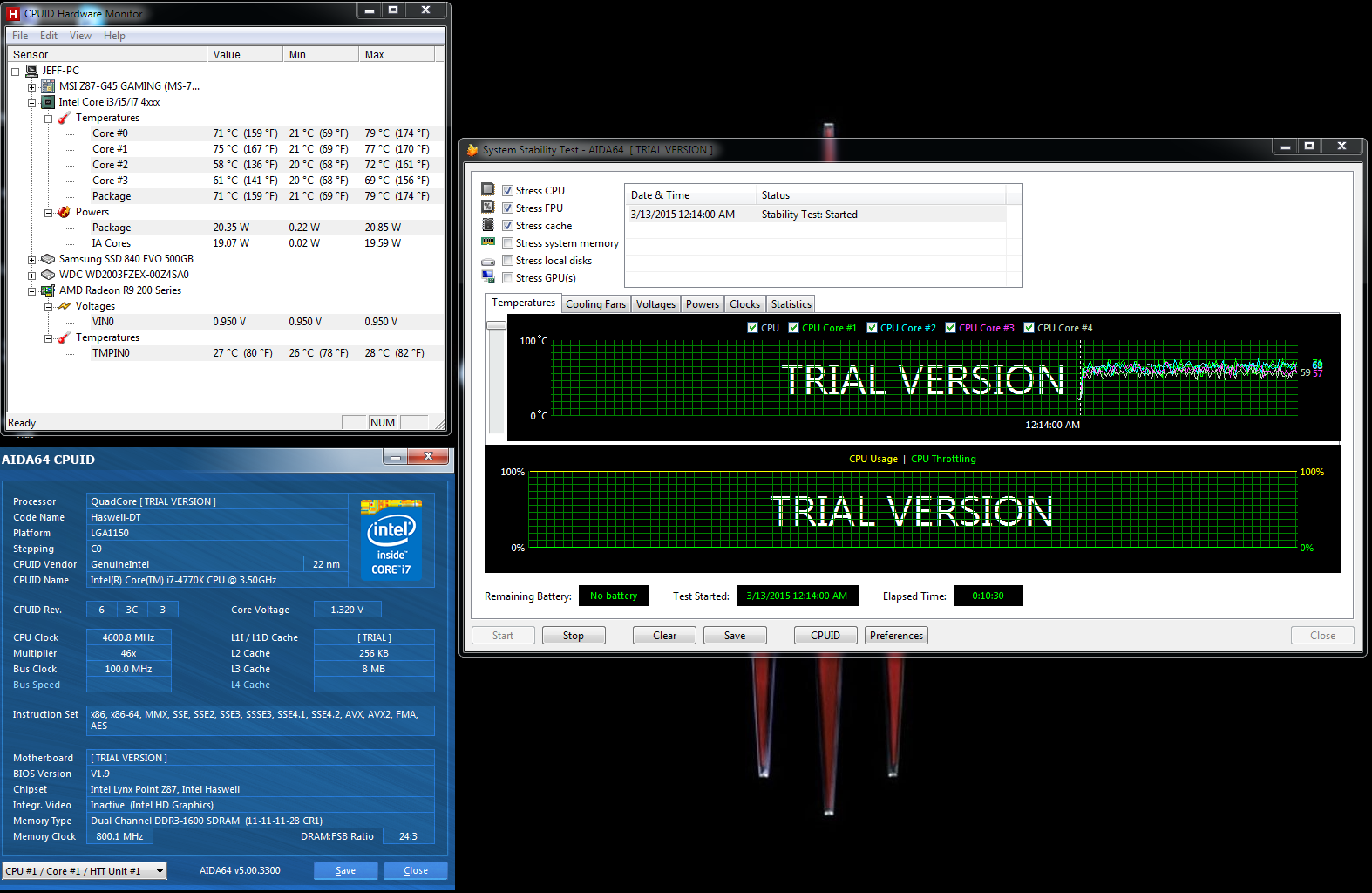Image resolution: width=1372 pixels, height=893 pixels.
Task: Open CPUID from the Stability Test buttons
Action: (x=825, y=636)
